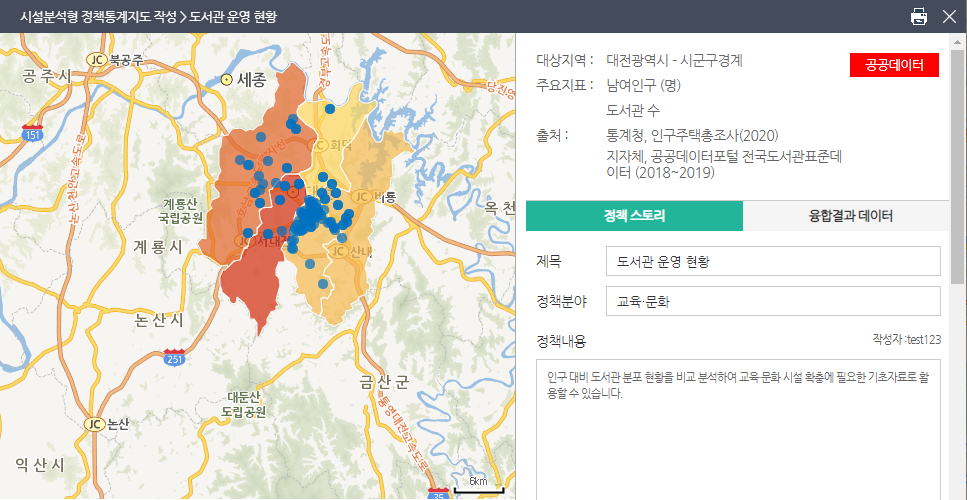Click the northernmost blue library dot
Image resolution: width=967 pixels, height=500 pixels.
point(330,109)
